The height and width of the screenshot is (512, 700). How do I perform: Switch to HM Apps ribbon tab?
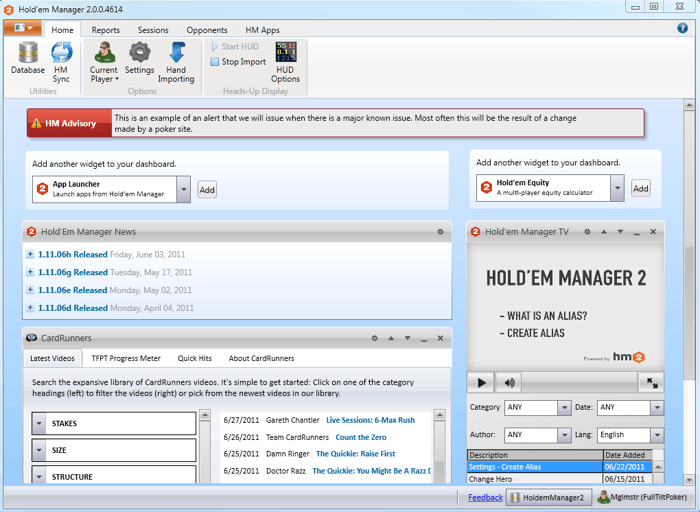click(x=262, y=30)
